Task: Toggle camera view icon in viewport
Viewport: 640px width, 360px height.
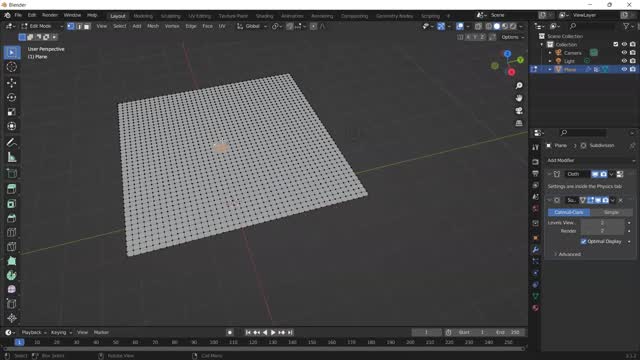Action: (519, 111)
